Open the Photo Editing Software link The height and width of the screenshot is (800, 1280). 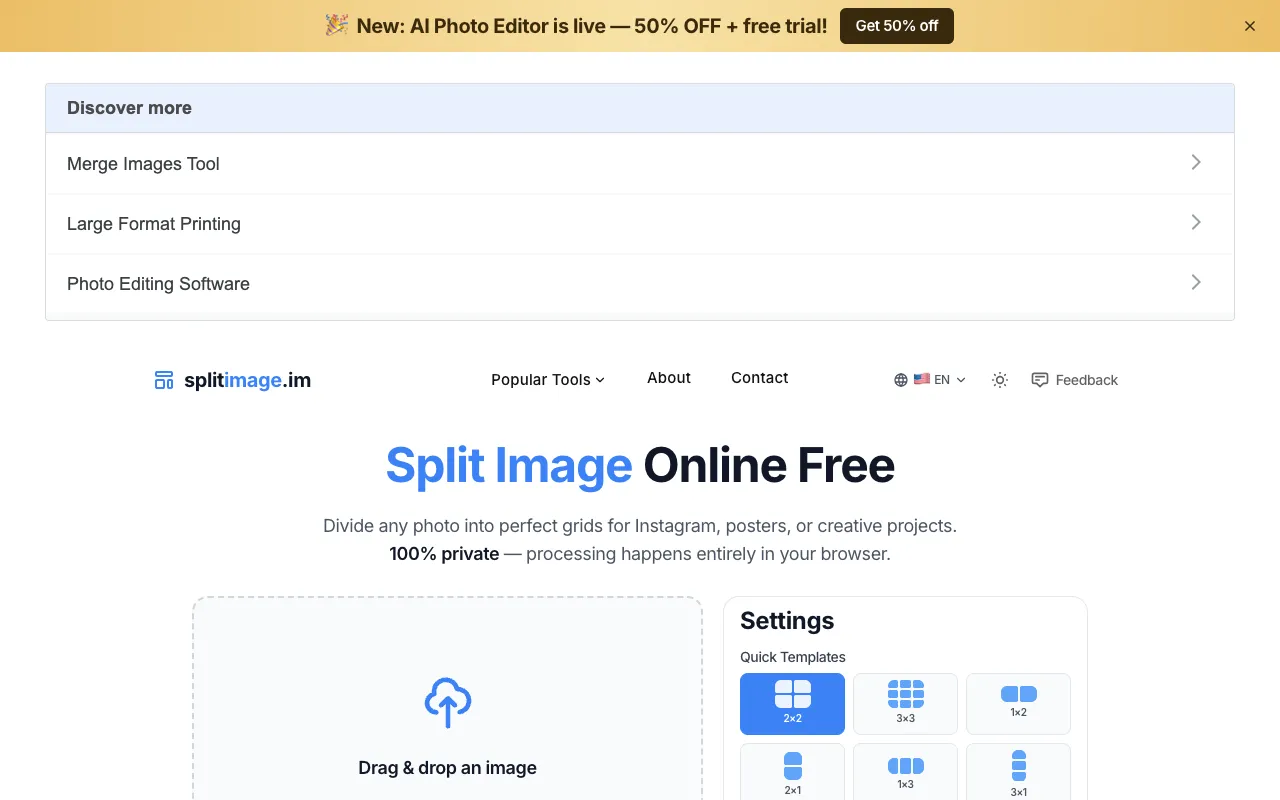point(640,284)
